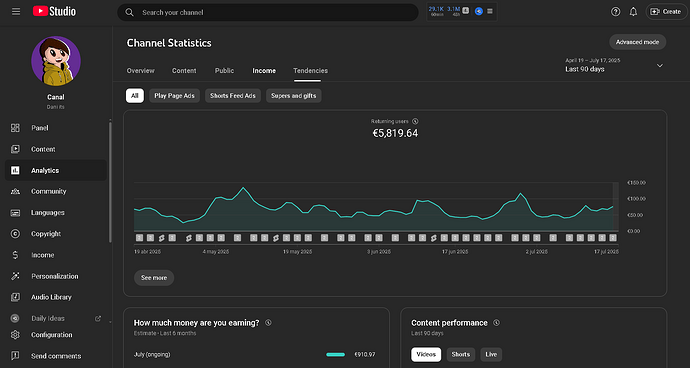Select the Play Page Ads filter chip
The width and height of the screenshot is (690, 368).
click(174, 96)
